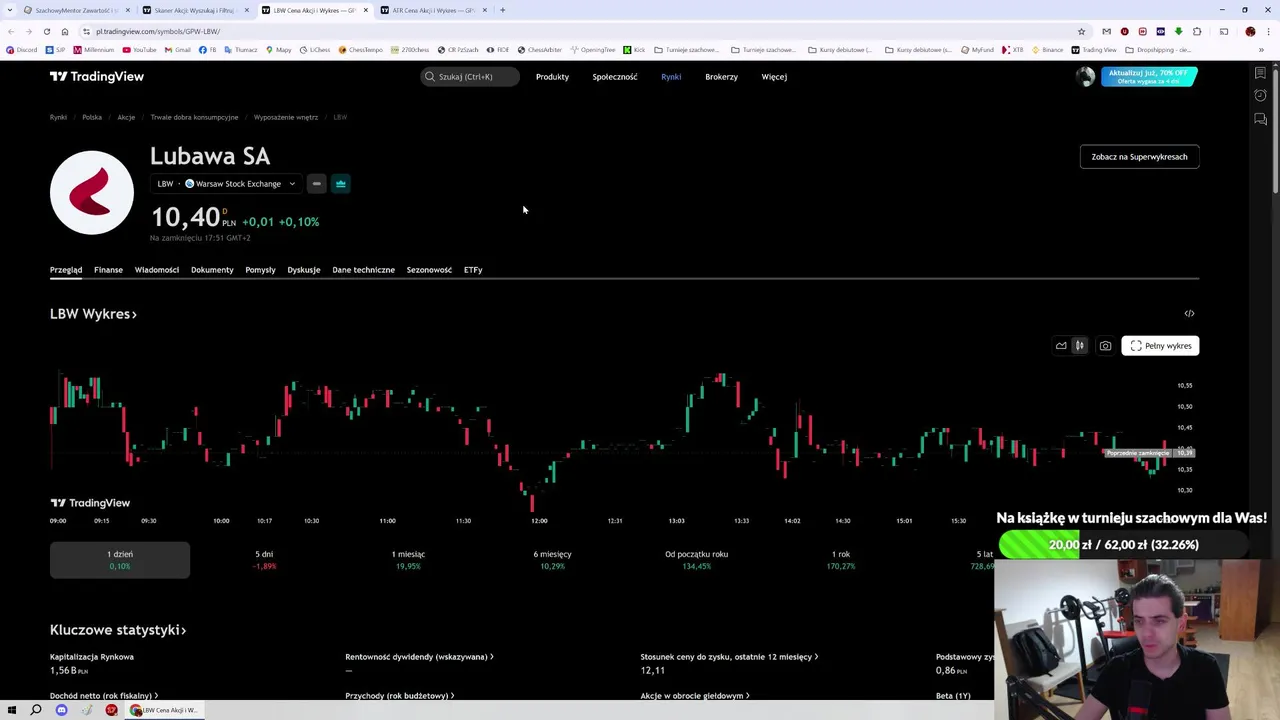Click the embed code icon above chart
Screen dimensions: 1280x720
pos(1189,314)
